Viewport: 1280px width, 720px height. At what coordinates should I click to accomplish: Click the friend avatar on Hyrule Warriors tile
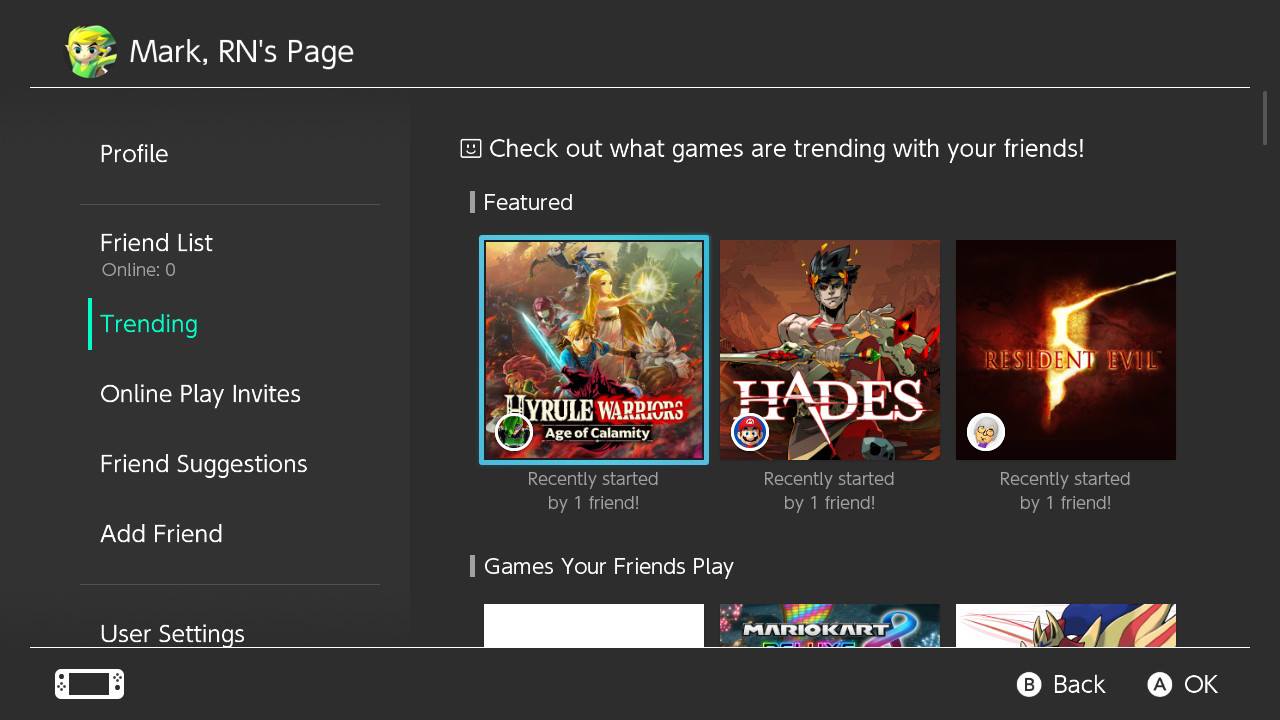pyautogui.click(x=514, y=432)
